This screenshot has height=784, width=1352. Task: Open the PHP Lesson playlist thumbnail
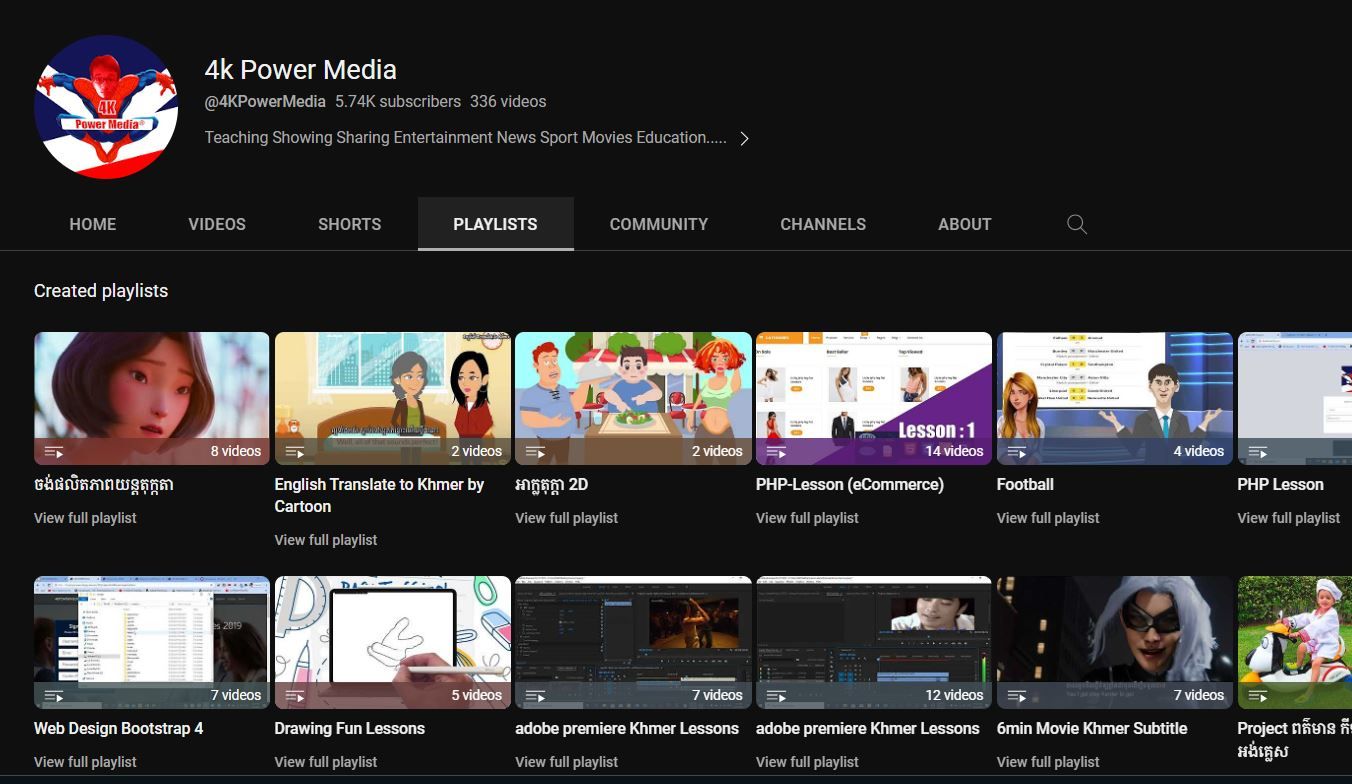coord(1295,399)
